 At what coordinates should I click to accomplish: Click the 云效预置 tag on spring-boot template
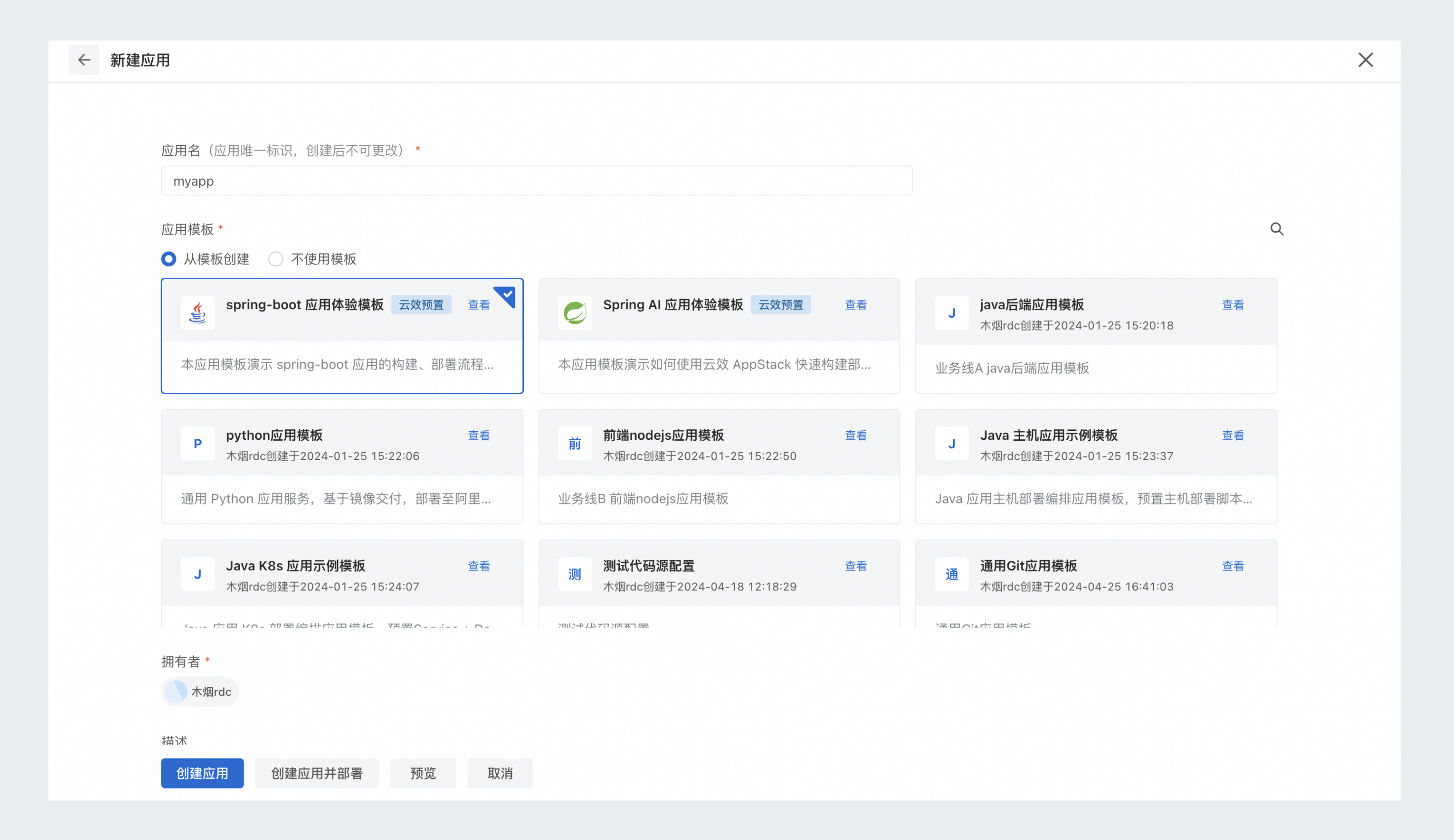point(421,304)
